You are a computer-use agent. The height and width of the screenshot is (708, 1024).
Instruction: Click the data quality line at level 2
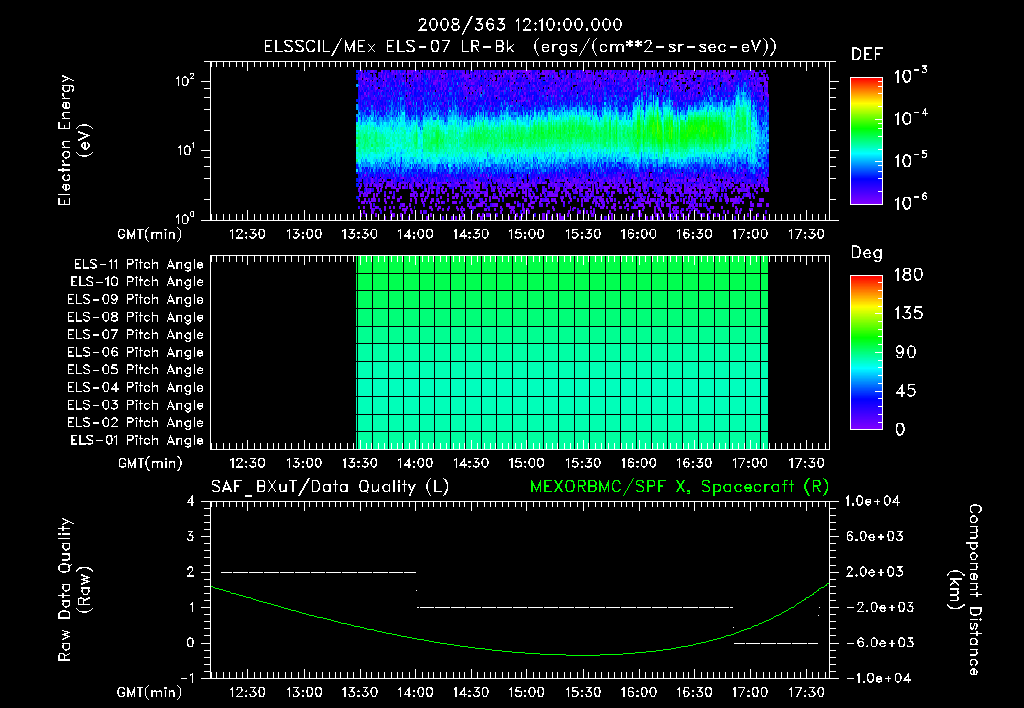pyautogui.click(x=319, y=572)
